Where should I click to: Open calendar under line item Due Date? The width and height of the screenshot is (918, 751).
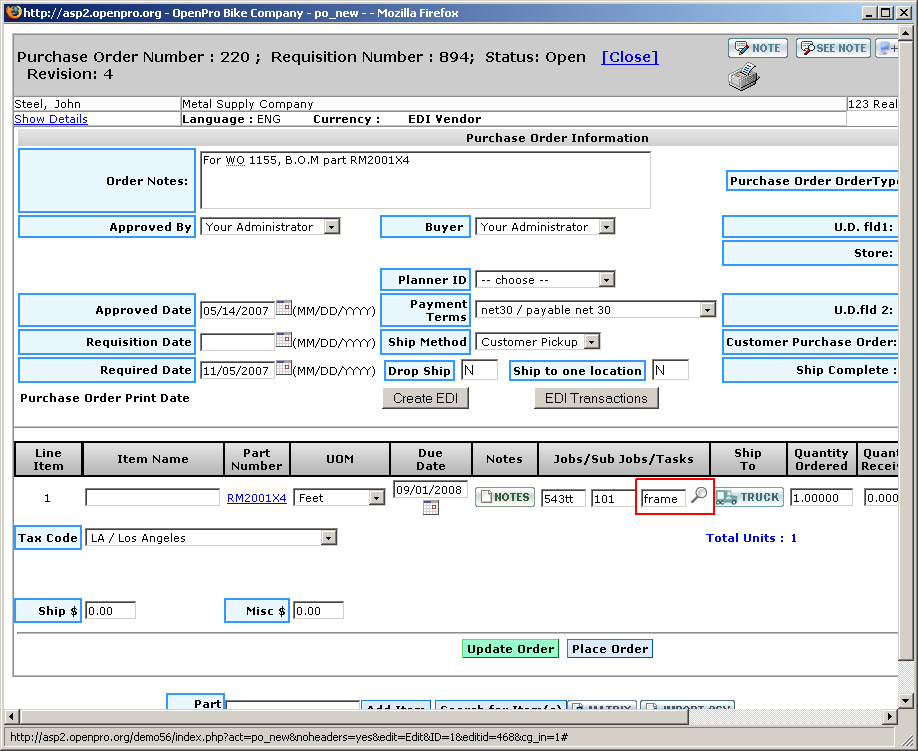[x=430, y=508]
